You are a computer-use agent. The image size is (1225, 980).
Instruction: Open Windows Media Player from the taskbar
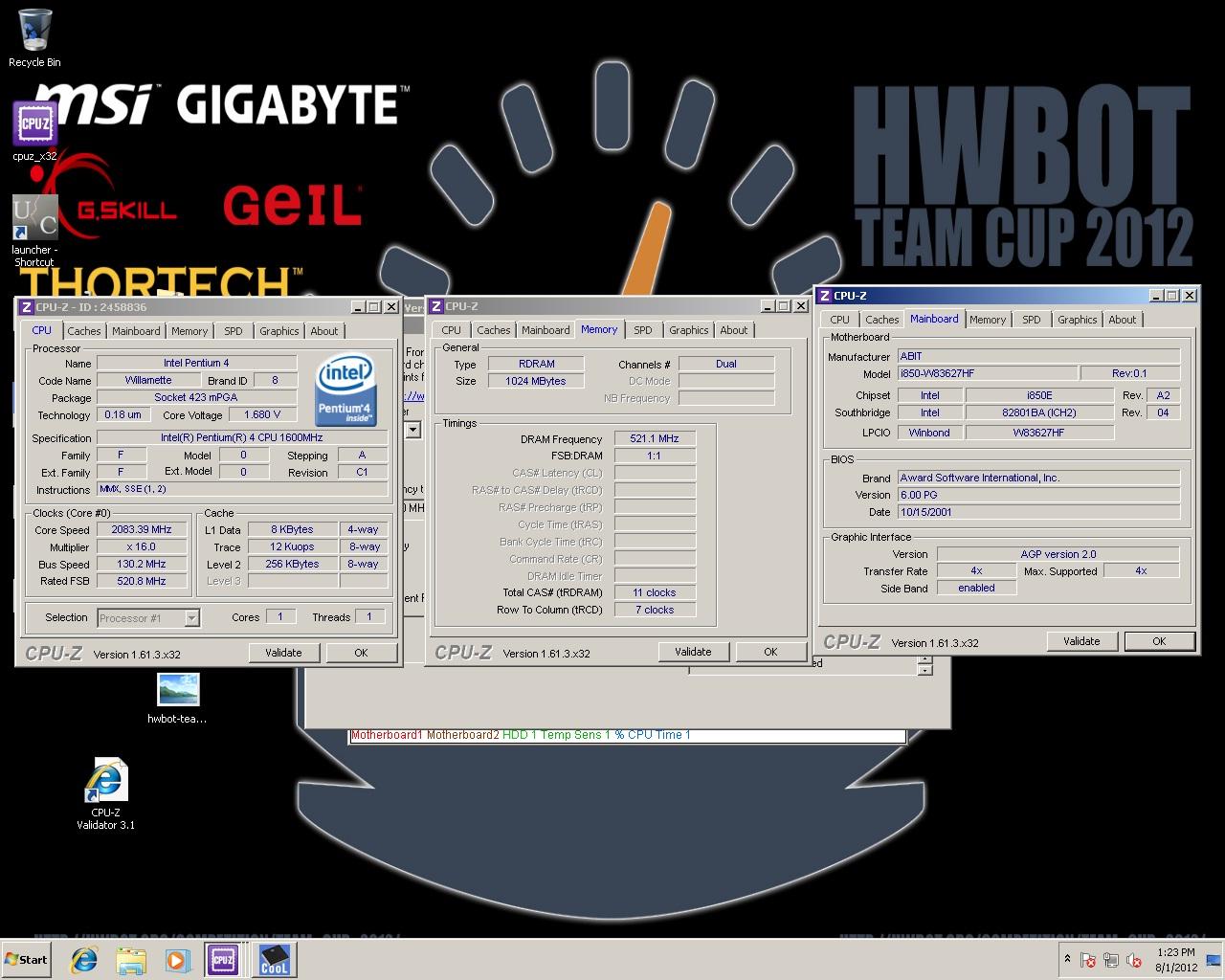(176, 960)
